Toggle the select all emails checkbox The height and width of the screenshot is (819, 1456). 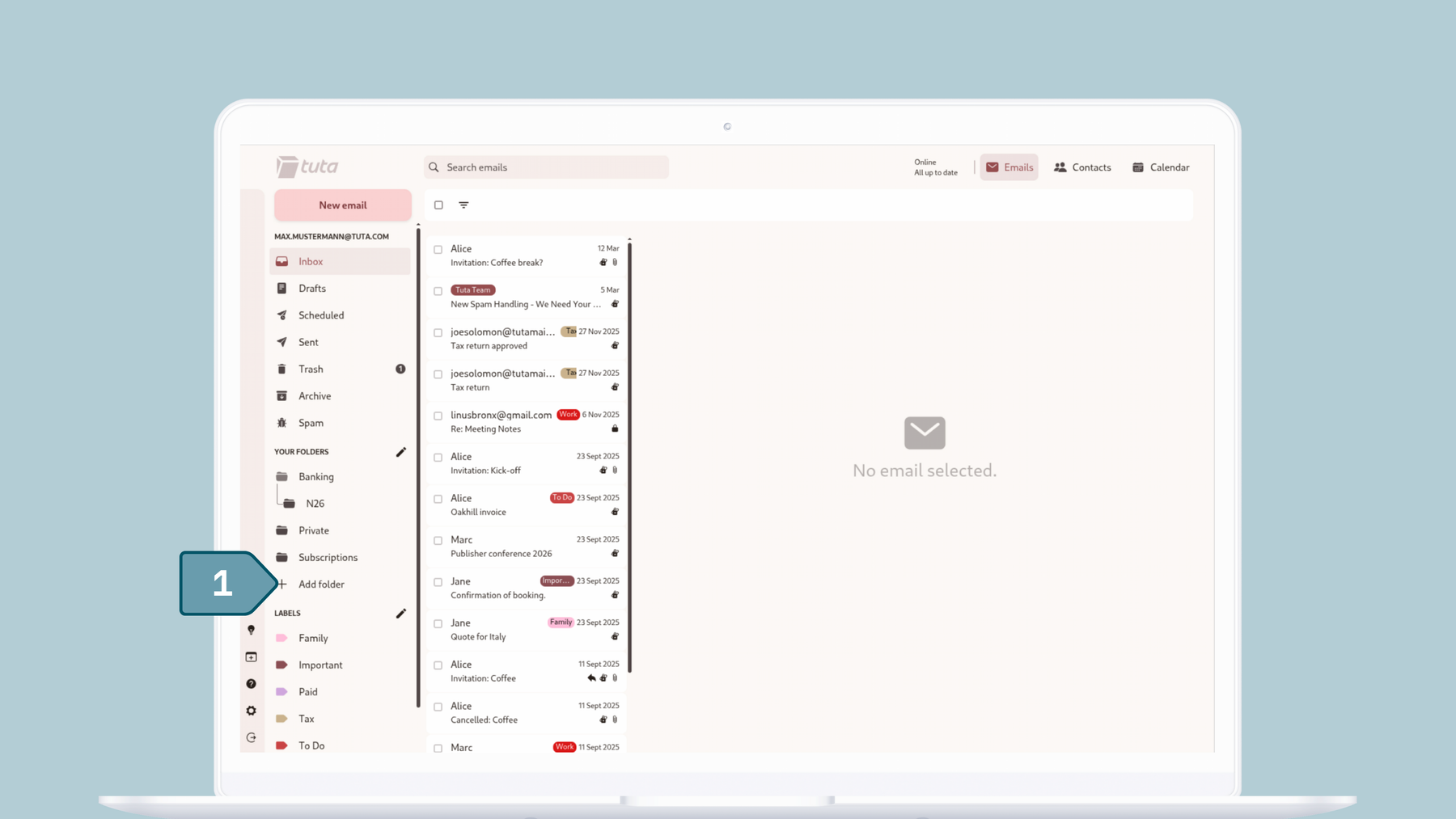click(438, 205)
